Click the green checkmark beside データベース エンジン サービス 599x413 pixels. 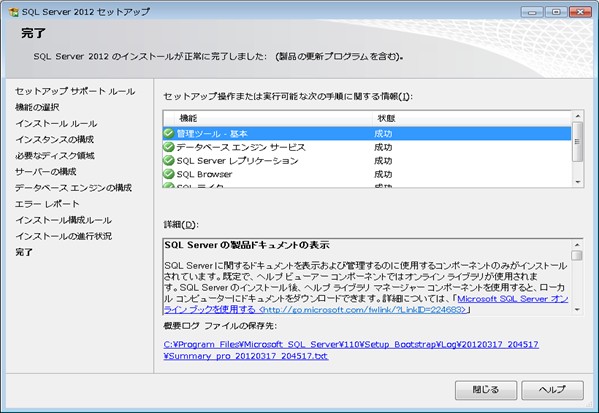pos(168,147)
